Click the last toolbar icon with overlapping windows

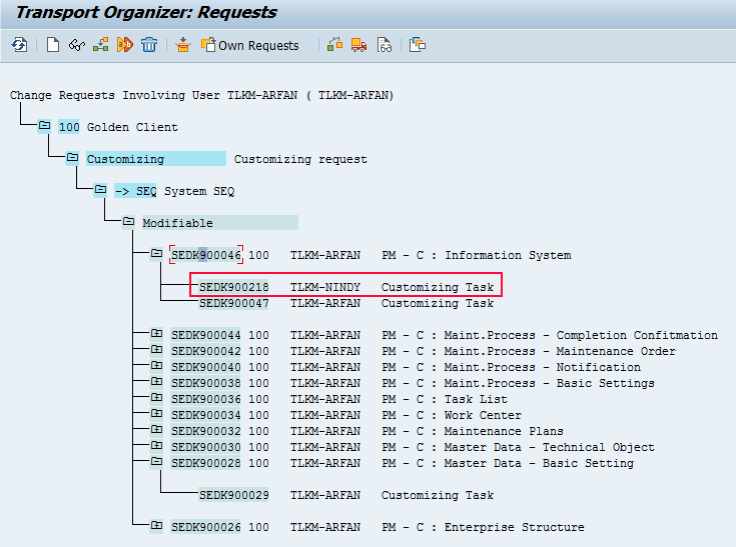click(x=417, y=45)
